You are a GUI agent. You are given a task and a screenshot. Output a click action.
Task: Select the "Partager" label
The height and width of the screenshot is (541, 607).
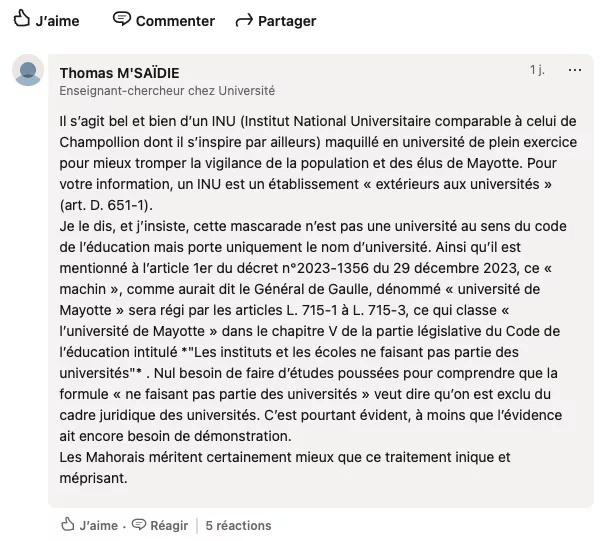pyautogui.click(x=288, y=21)
